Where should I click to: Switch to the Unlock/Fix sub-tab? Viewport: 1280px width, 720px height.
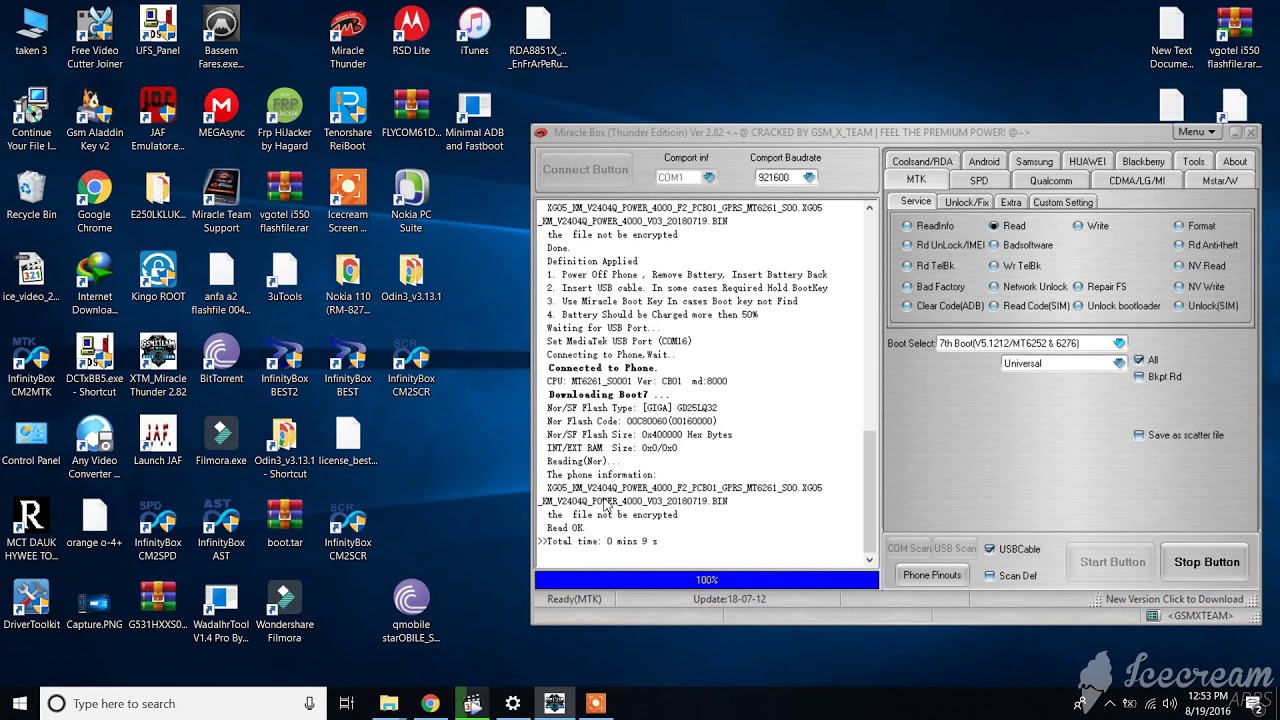coord(967,202)
